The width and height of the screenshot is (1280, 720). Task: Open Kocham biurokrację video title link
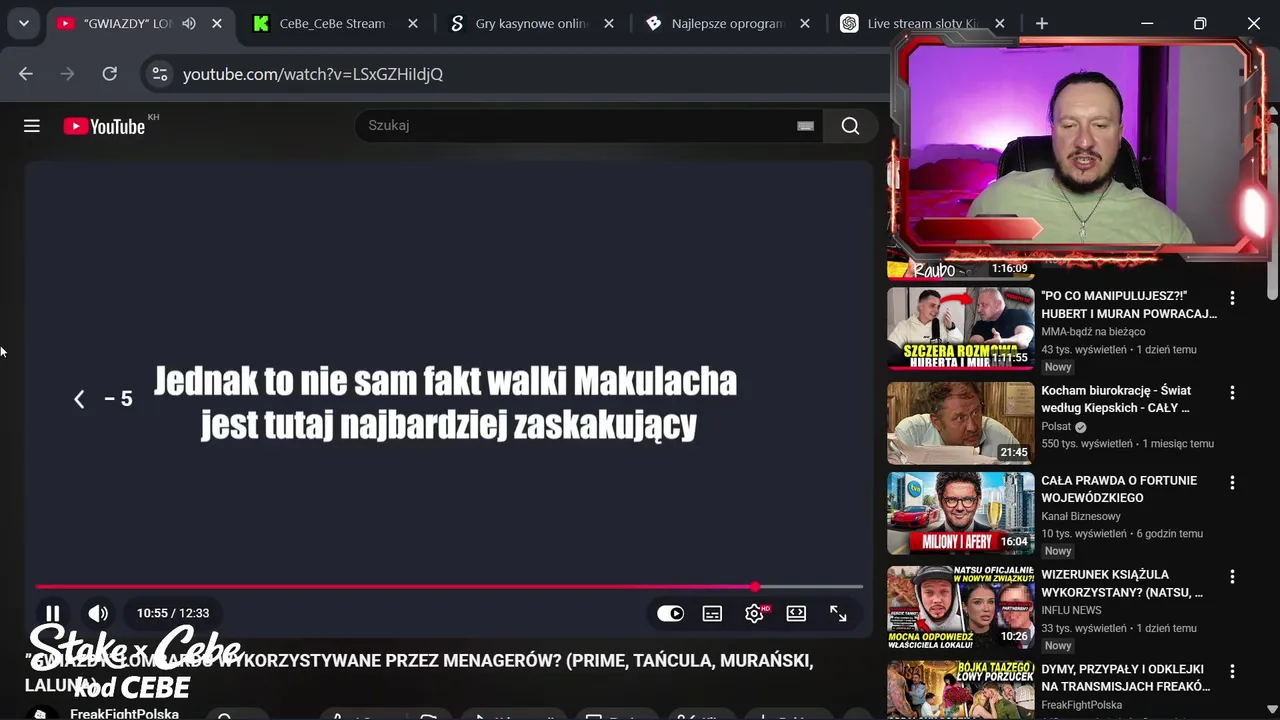(1116, 399)
